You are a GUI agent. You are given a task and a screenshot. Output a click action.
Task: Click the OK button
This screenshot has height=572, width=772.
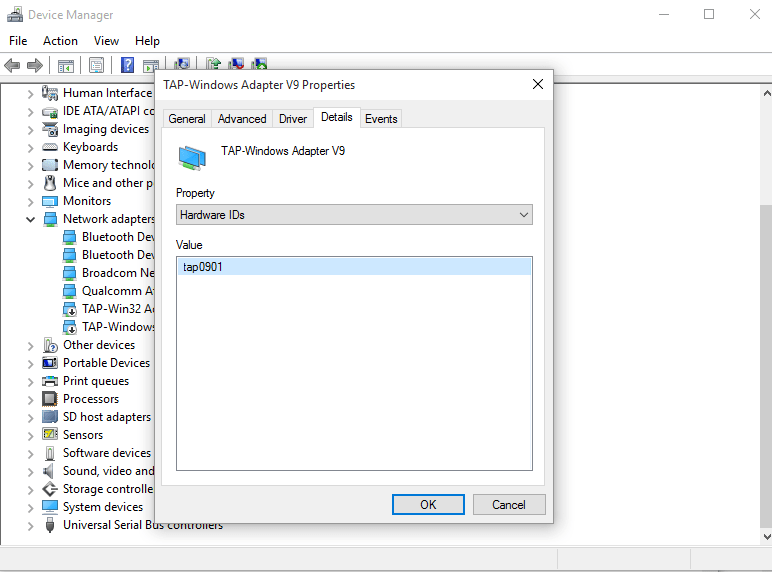tap(428, 505)
